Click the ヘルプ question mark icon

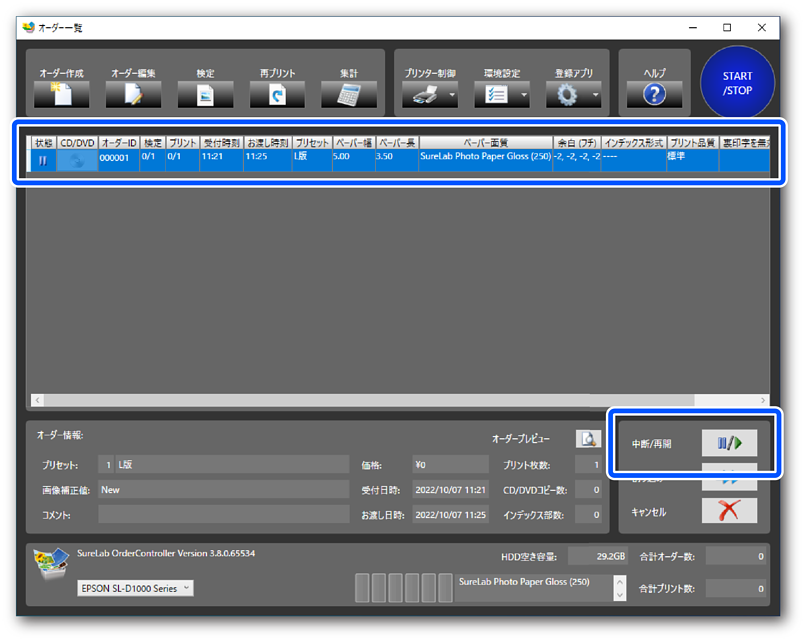654,95
